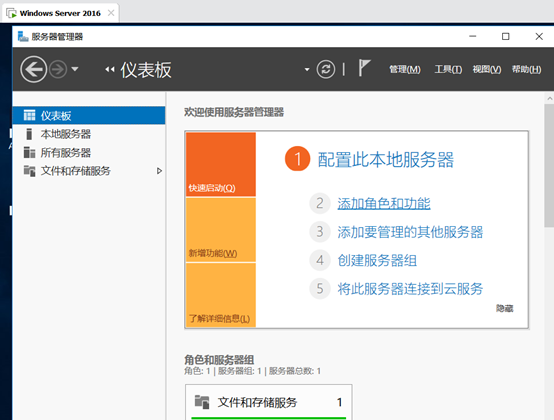The width and height of the screenshot is (554, 420).
Task: Open the 视图(V) menu
Action: tap(487, 69)
